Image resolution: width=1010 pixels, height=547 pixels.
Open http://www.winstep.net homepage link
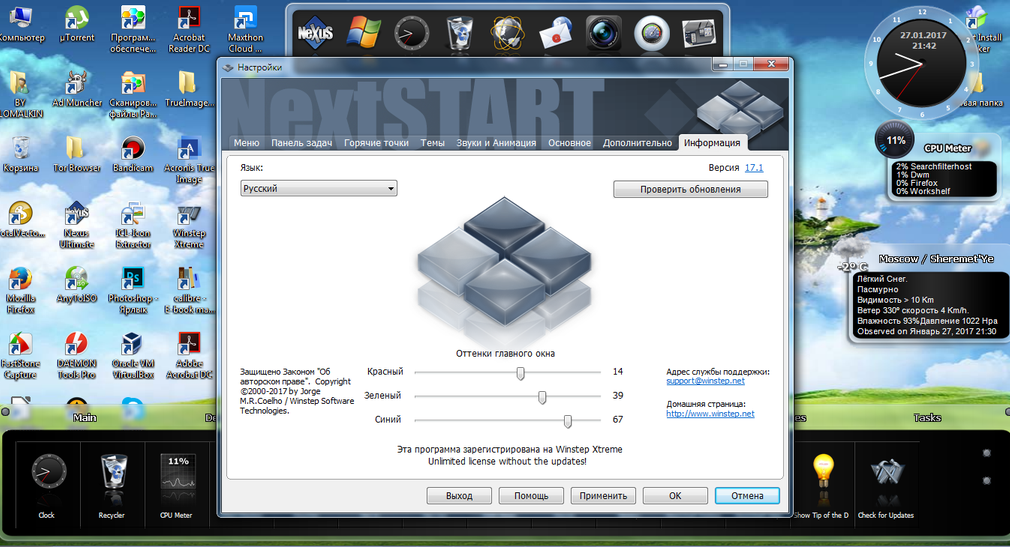[710, 414]
